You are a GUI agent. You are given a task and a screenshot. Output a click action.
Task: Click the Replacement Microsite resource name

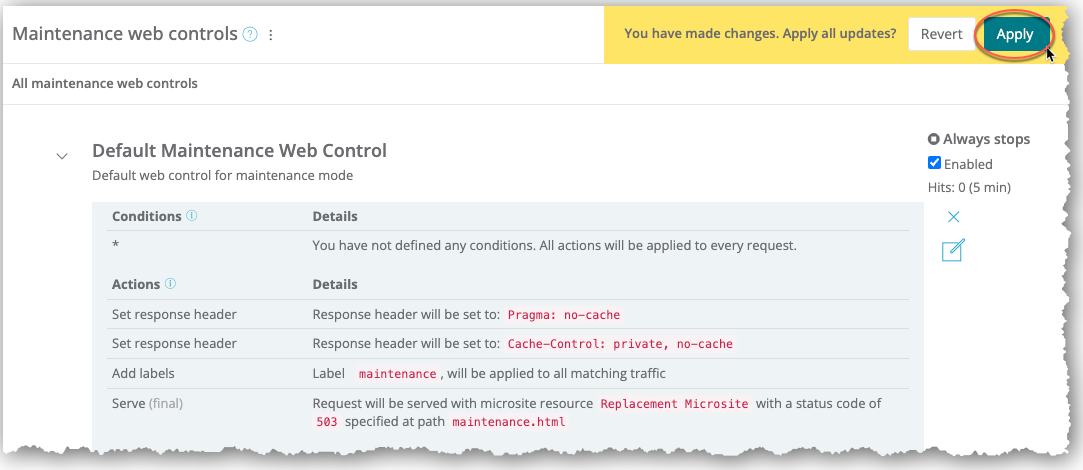coord(674,404)
